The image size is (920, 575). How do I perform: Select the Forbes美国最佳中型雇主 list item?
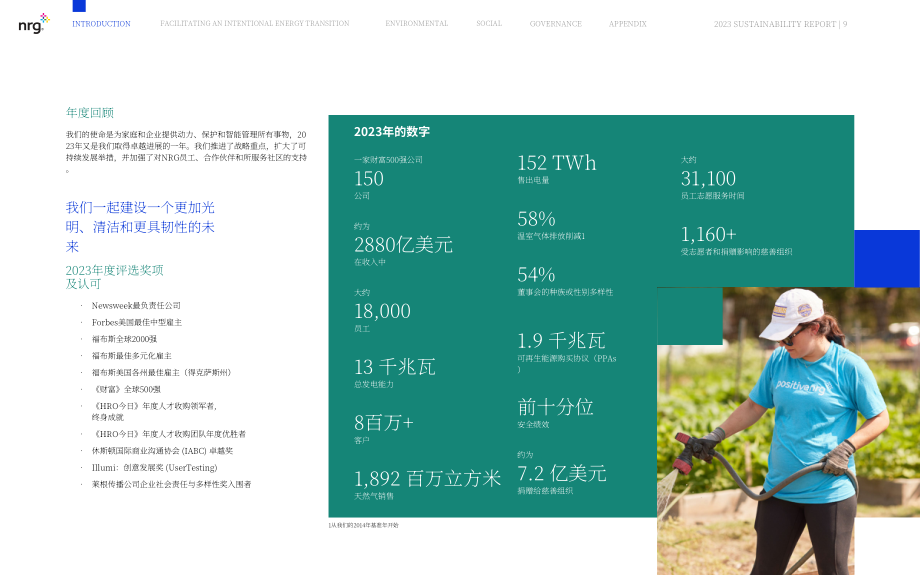click(137, 322)
